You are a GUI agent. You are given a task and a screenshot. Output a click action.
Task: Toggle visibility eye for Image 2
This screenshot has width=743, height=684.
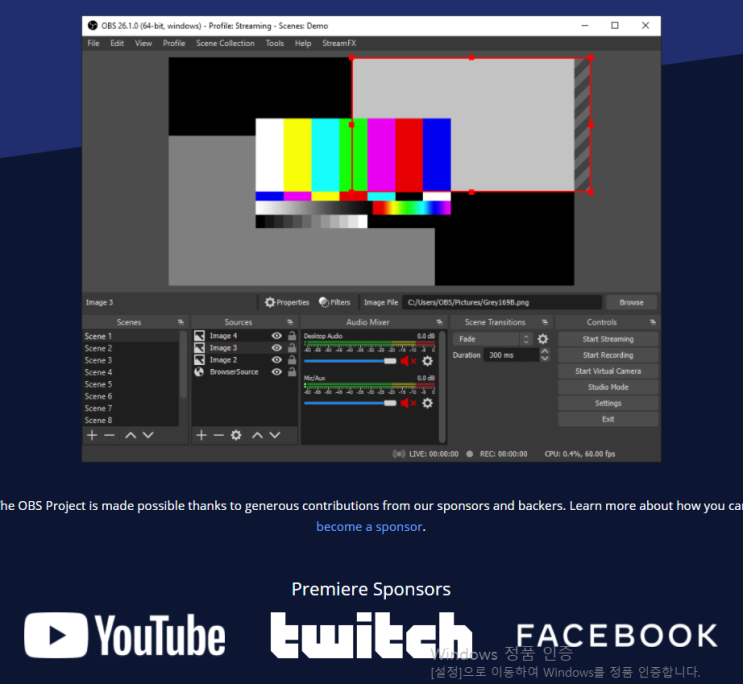pos(277,360)
